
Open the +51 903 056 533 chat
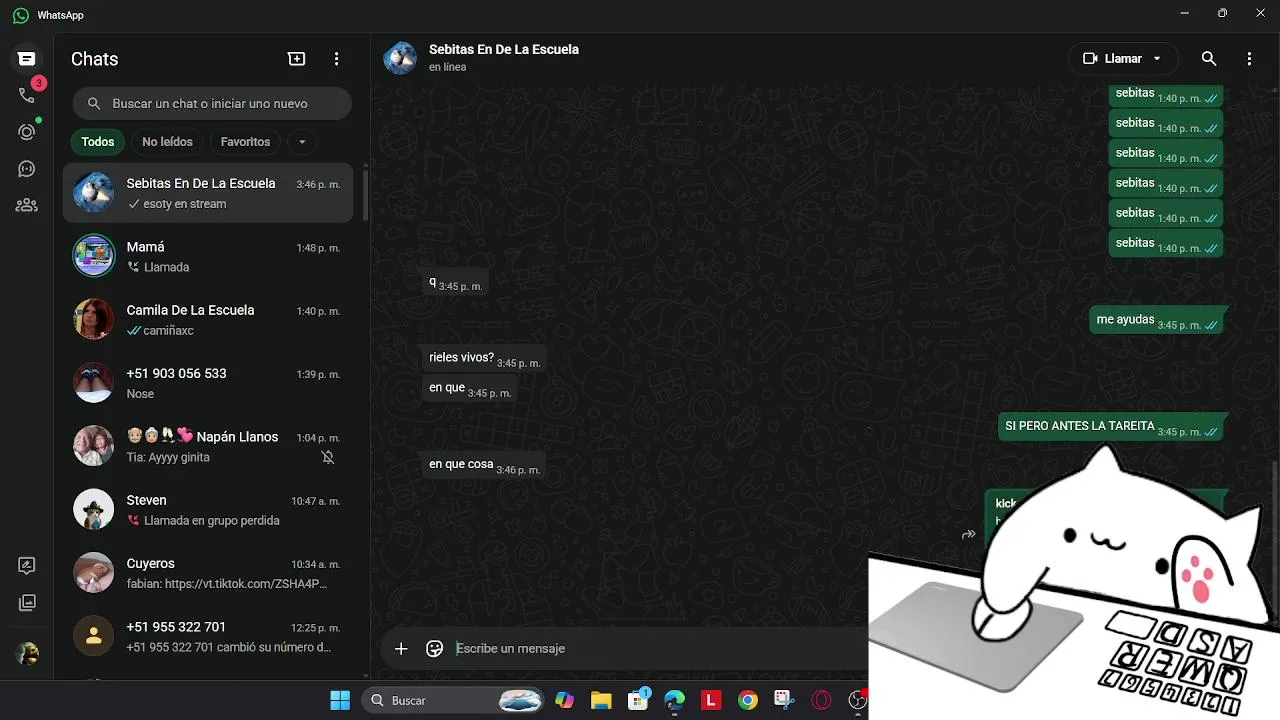click(x=208, y=383)
